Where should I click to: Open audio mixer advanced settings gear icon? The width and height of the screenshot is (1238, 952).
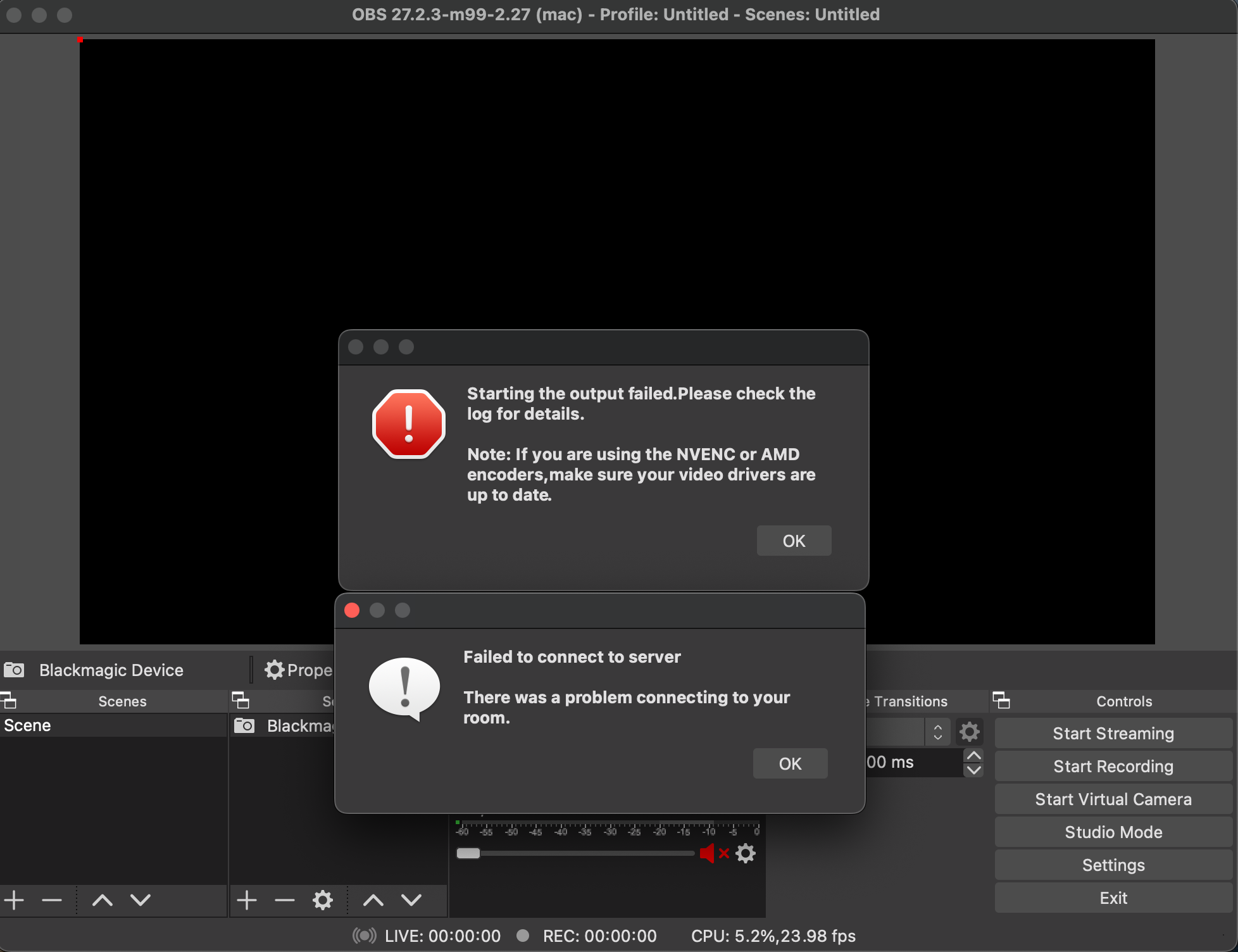(746, 853)
